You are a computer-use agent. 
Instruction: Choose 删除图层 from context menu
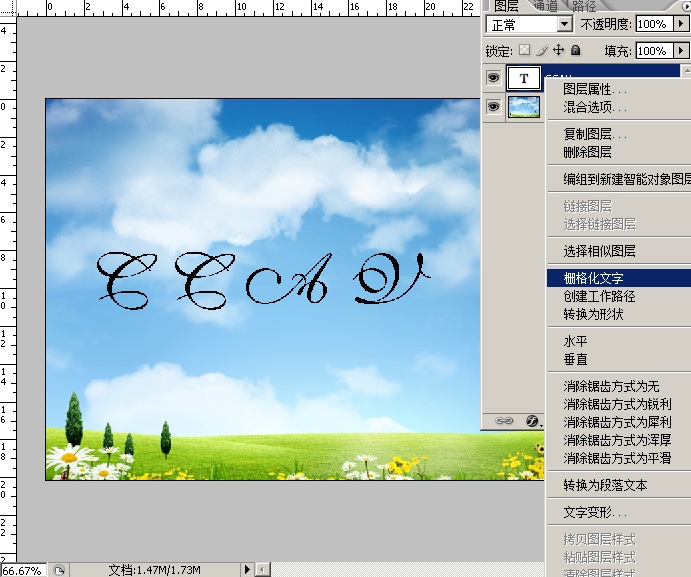(587, 152)
